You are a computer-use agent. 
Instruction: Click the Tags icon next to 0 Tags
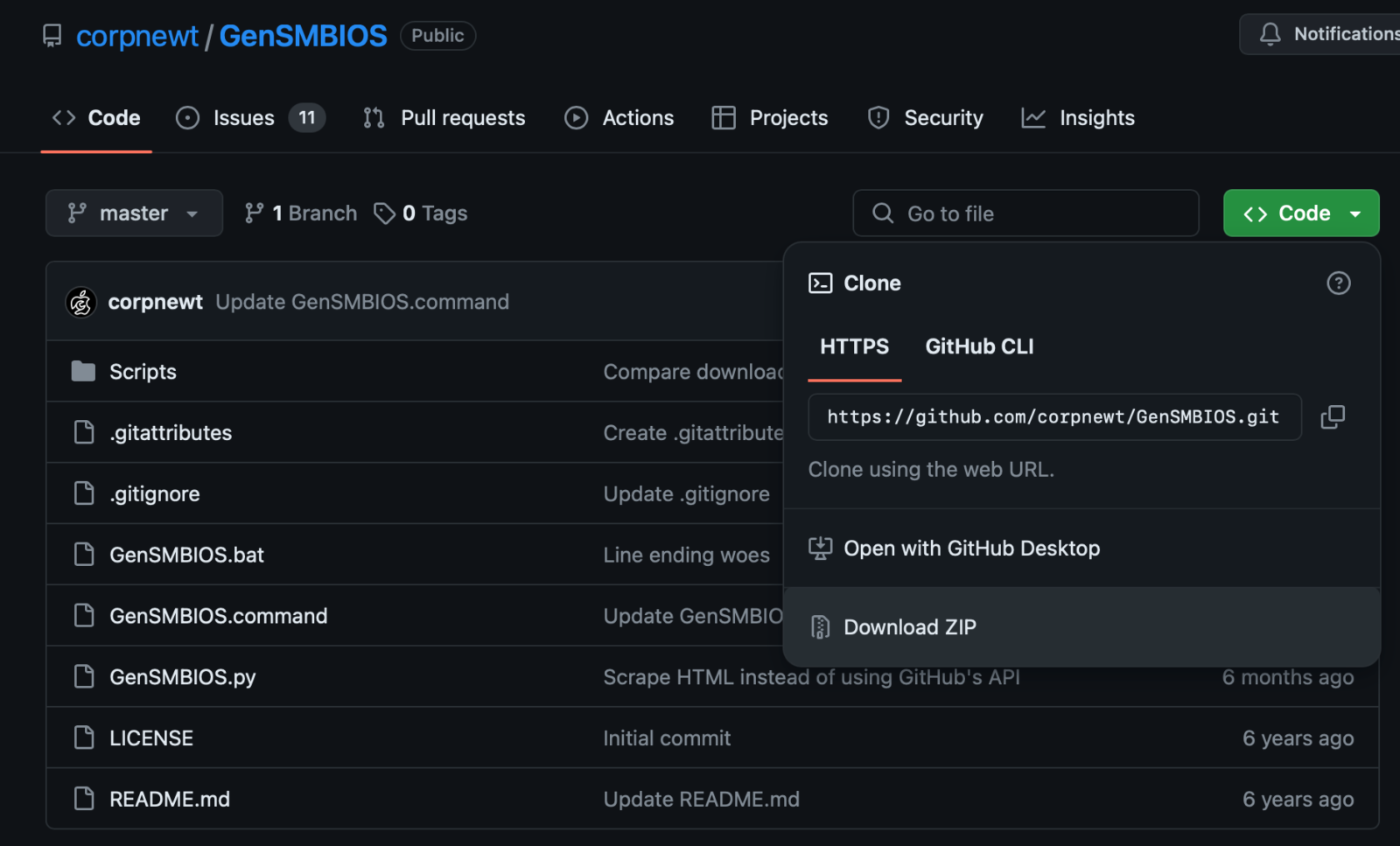(x=384, y=213)
